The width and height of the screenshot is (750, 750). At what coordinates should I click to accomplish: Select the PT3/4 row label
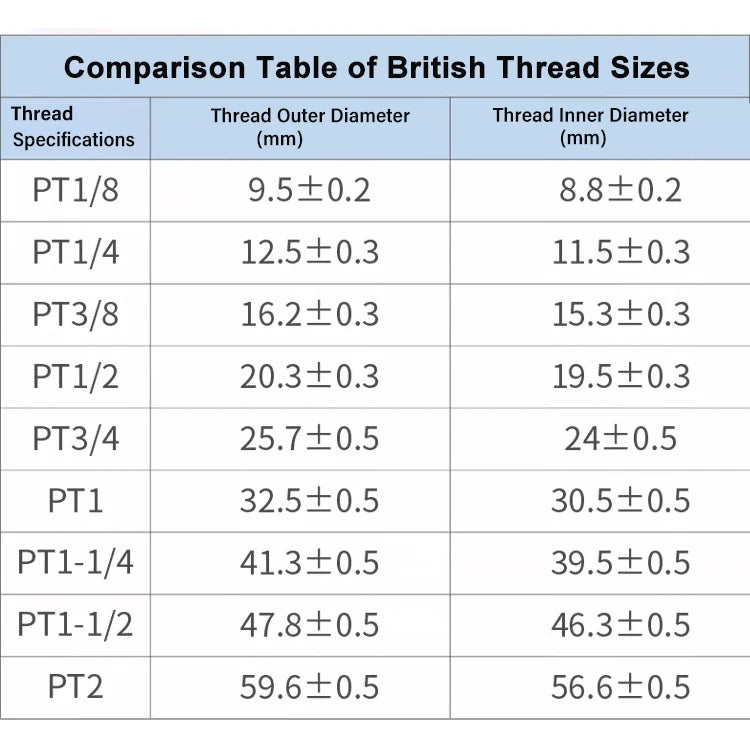pos(75,438)
